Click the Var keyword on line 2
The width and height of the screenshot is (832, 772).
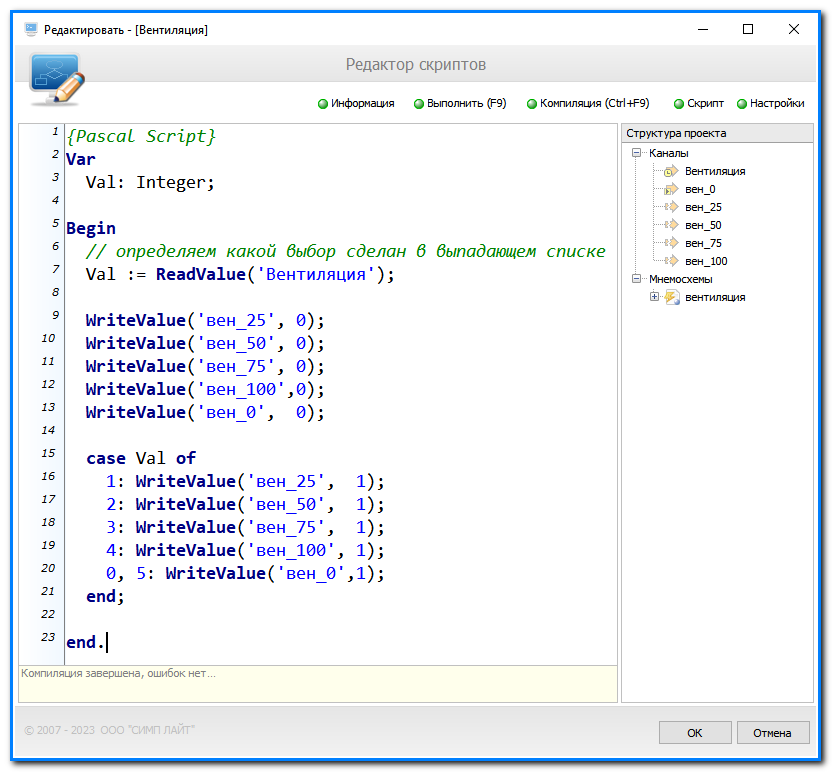pos(81,159)
